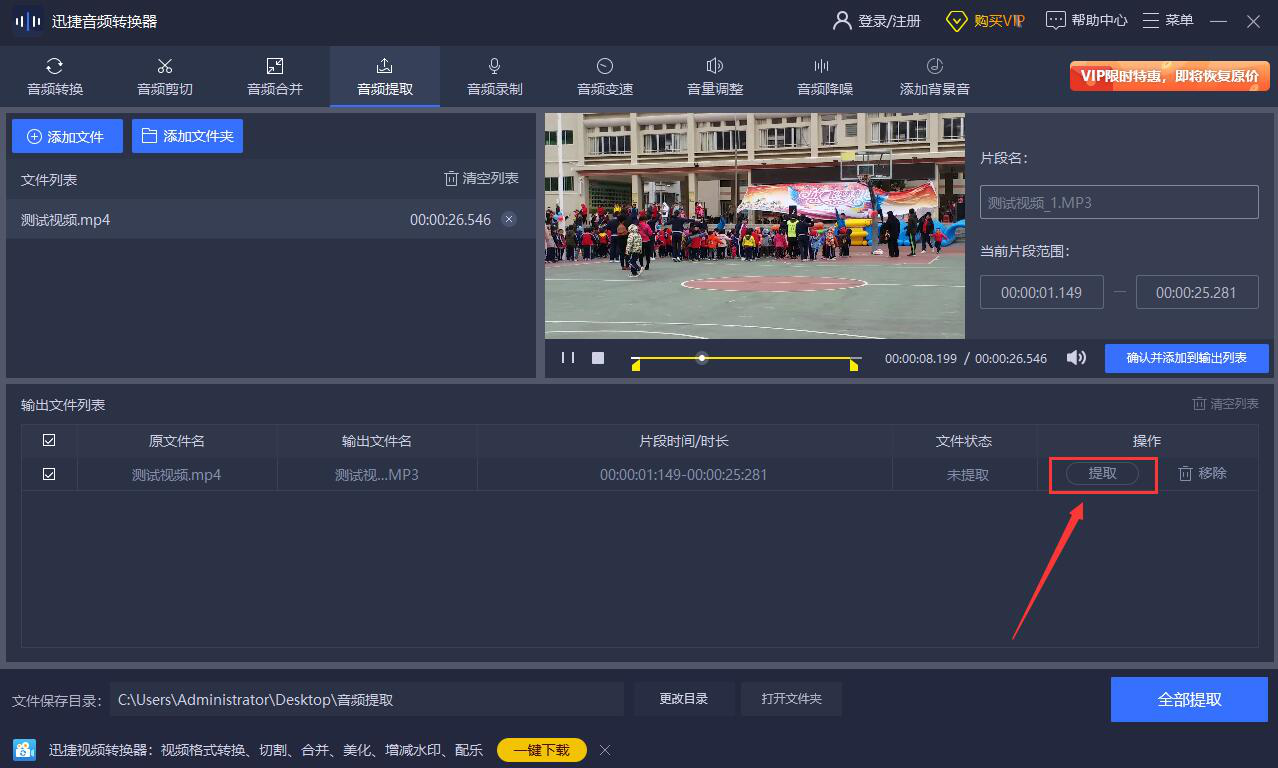Screen dimensions: 1278x768
Task: Remove 测试视频.mp4 from file list
Action: (509, 219)
